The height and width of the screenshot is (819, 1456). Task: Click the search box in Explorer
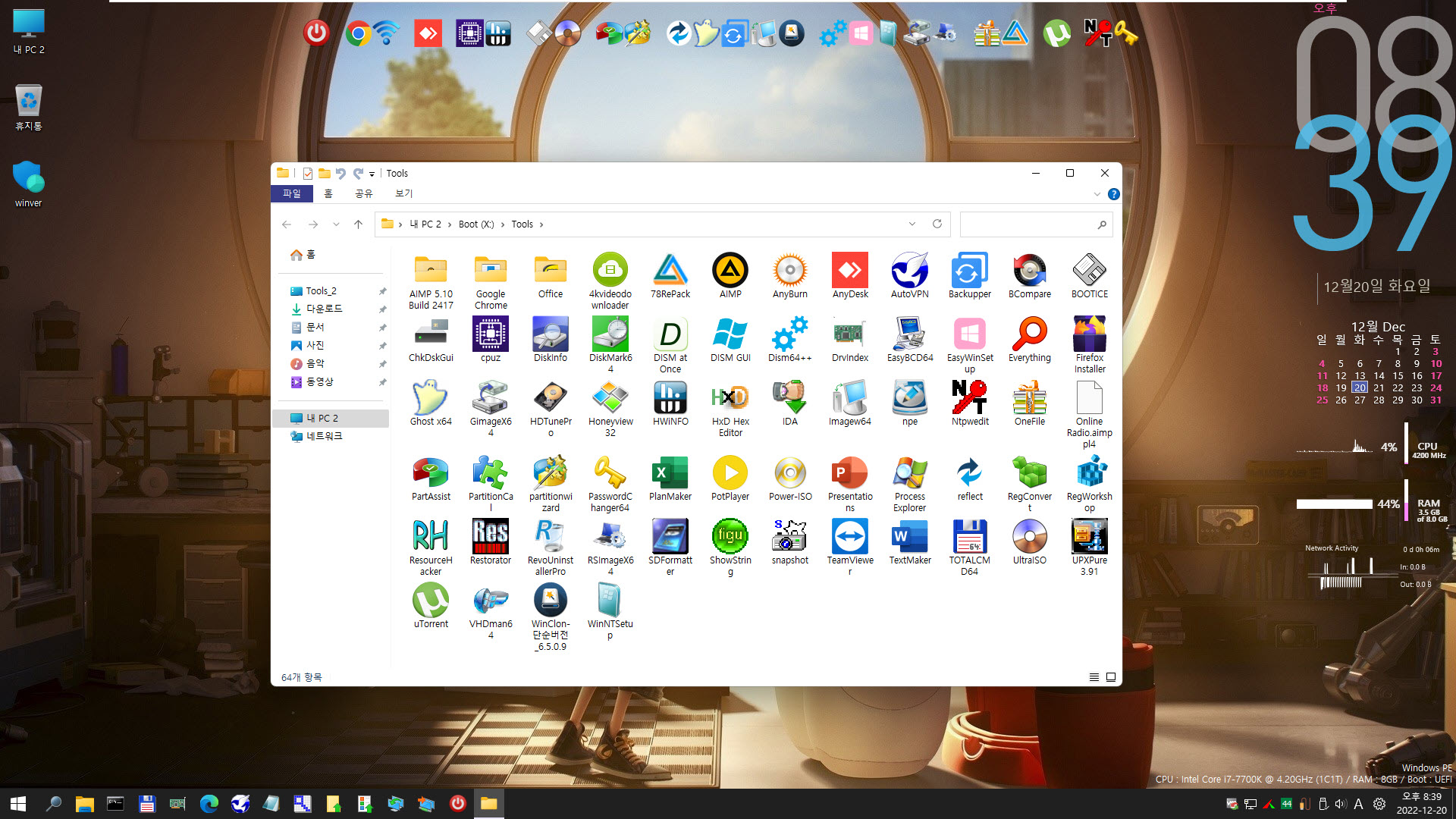(x=1036, y=224)
